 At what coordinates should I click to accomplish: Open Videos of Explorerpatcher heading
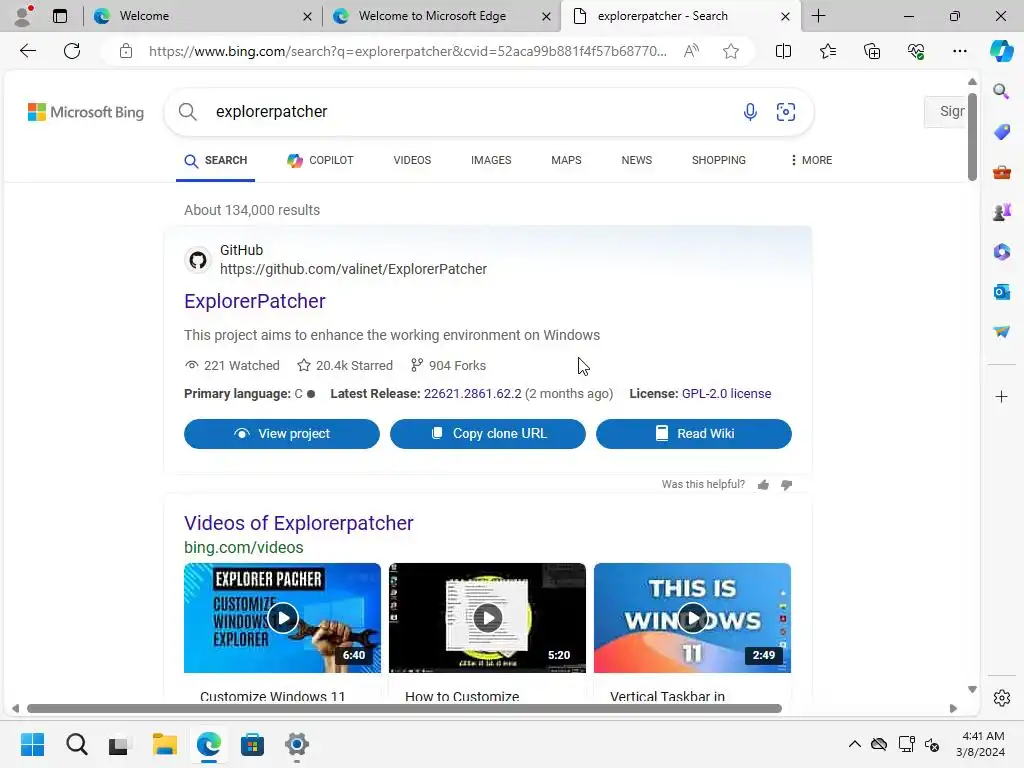tap(298, 523)
